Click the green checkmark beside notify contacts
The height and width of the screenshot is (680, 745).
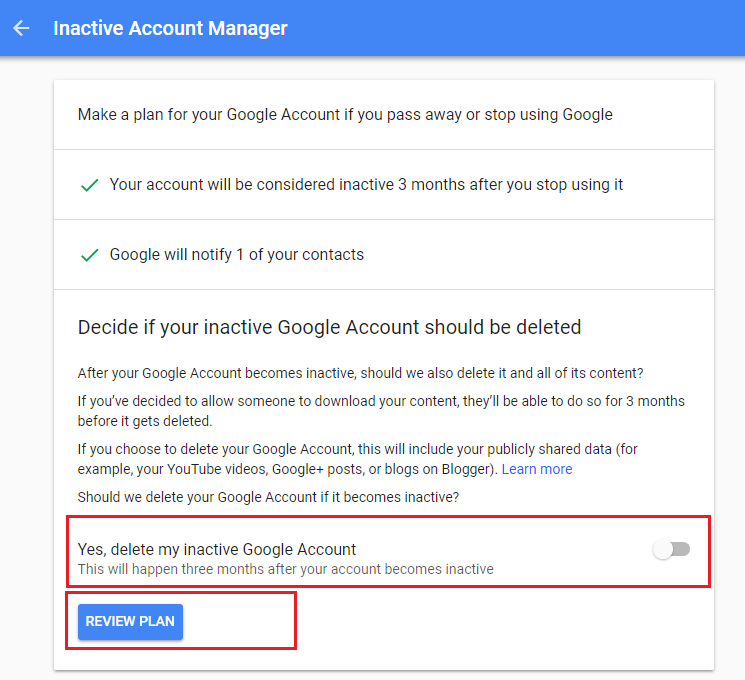click(89, 255)
